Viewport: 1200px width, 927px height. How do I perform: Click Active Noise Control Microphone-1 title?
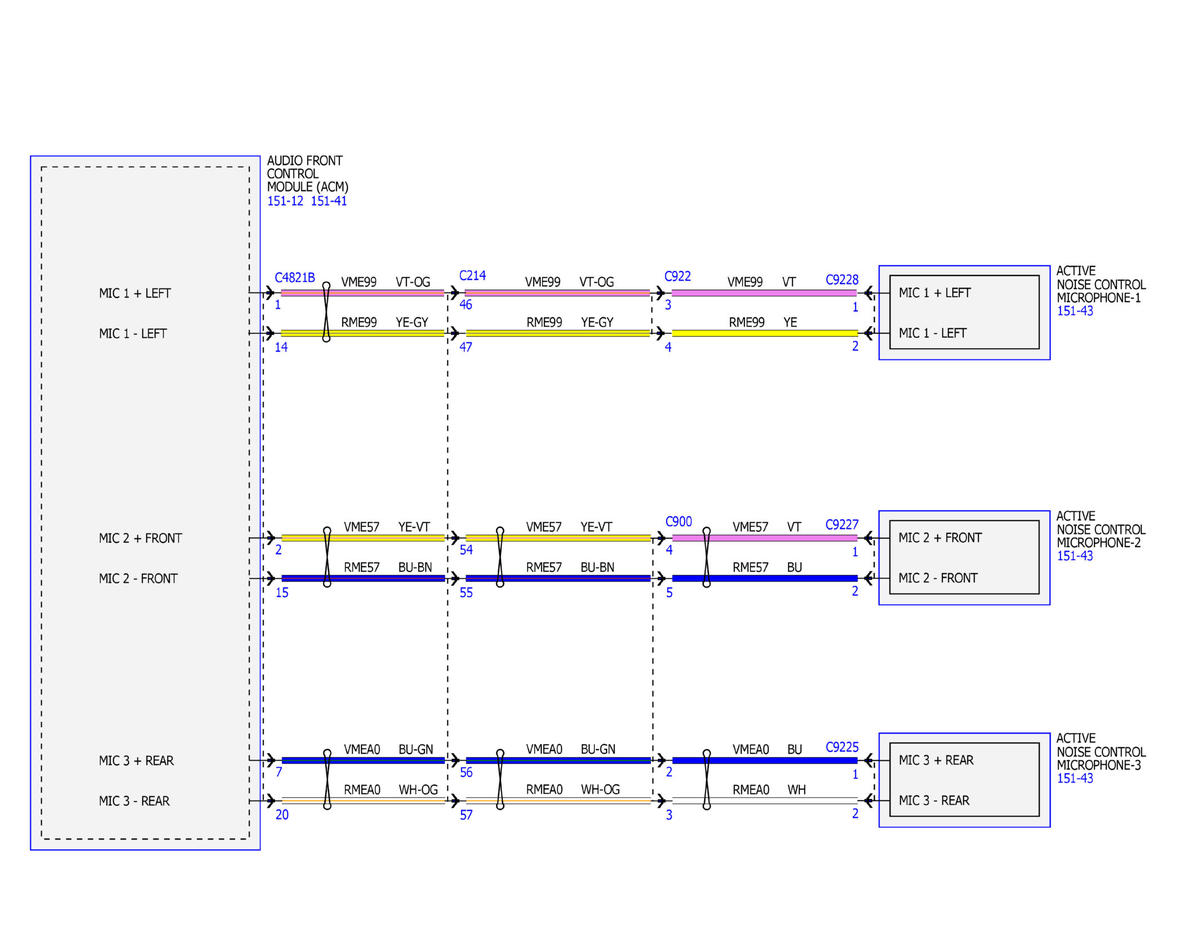pyautogui.click(x=1101, y=284)
